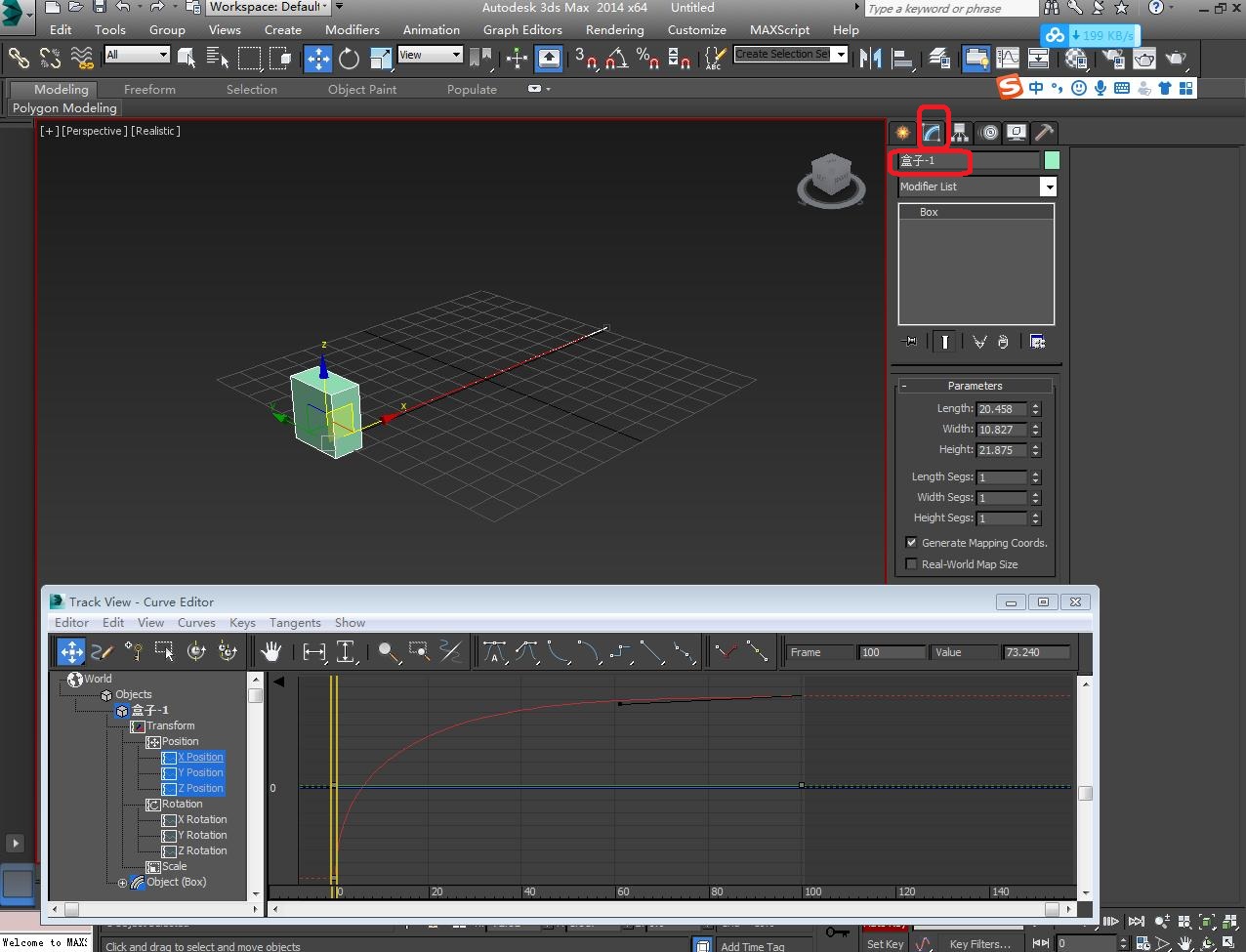The height and width of the screenshot is (952, 1246).
Task: Uncheck Generate Mapping Coords checkbox
Action: [x=911, y=543]
